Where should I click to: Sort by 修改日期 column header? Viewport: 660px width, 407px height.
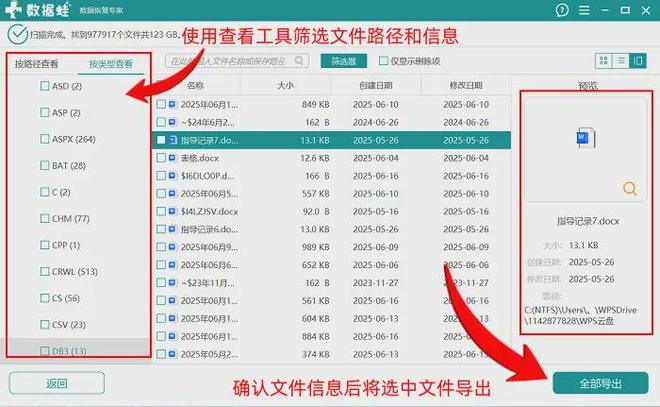466,85
